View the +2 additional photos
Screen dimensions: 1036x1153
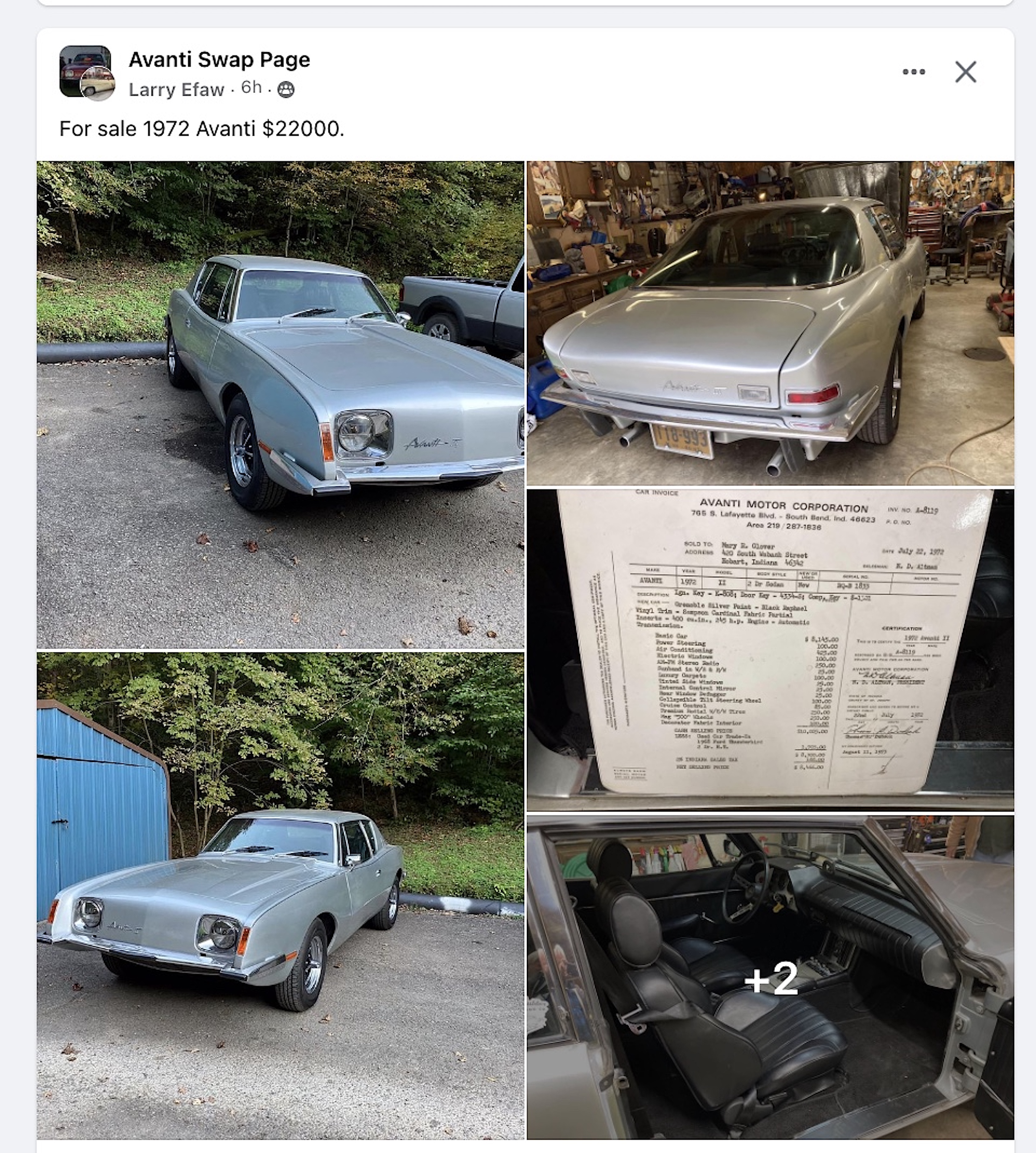(770, 977)
